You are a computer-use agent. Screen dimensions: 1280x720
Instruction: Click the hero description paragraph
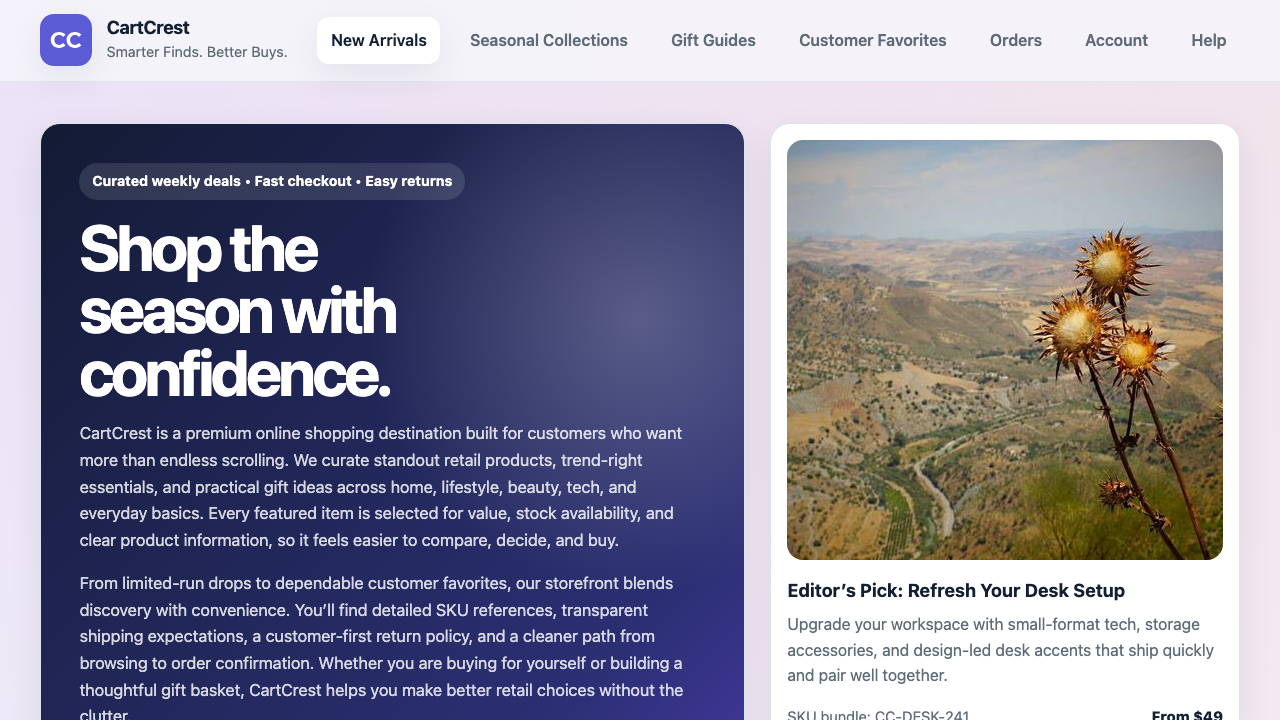[x=380, y=487]
